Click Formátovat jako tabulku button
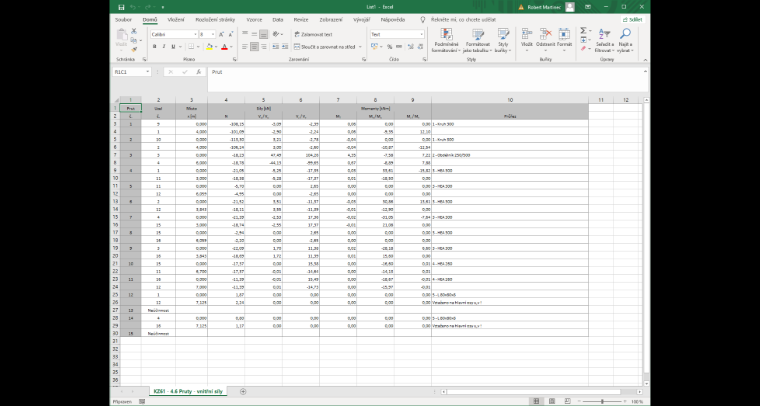Viewport: 760px width, 406px height. 477,40
